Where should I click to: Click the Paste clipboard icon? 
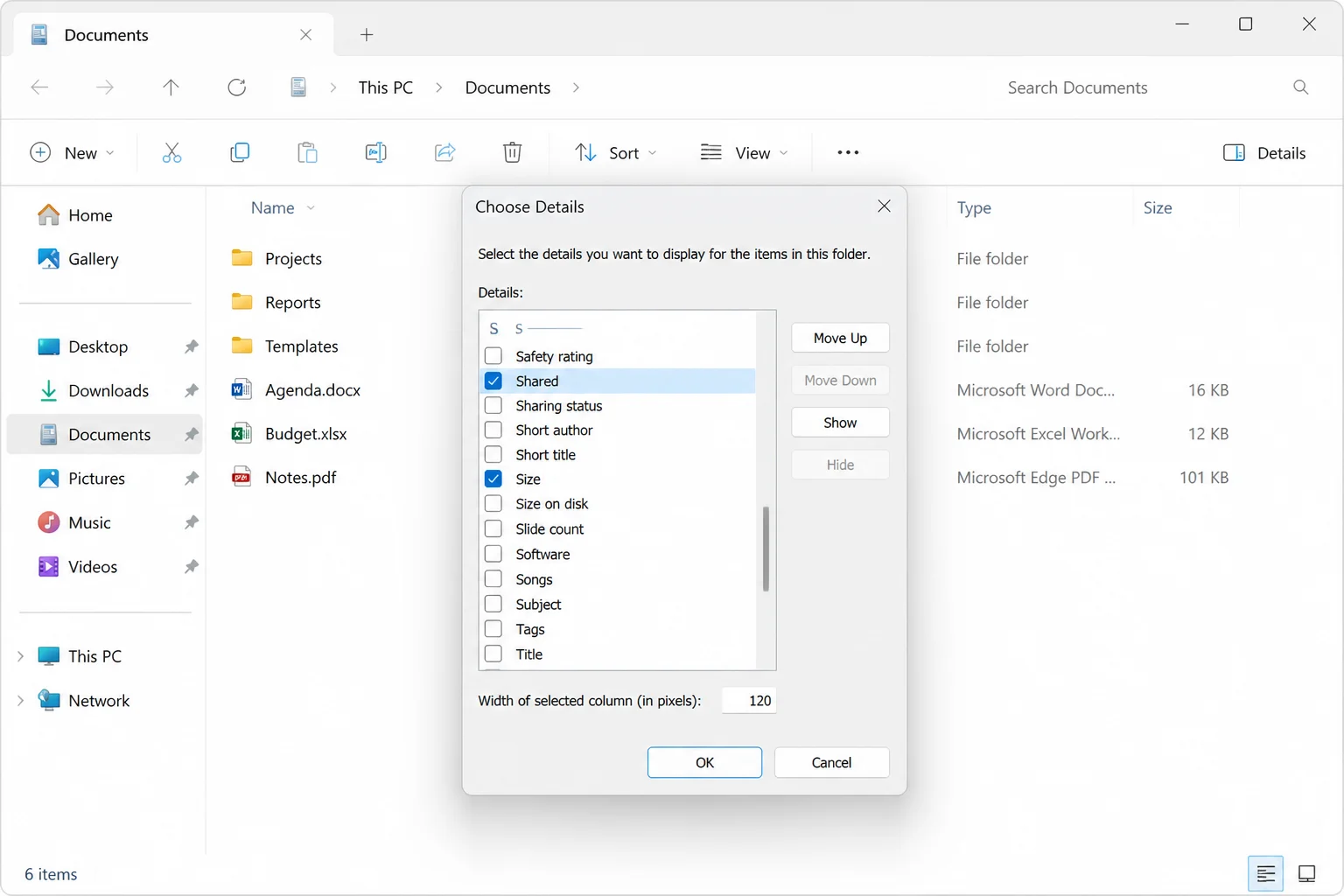[x=307, y=153]
